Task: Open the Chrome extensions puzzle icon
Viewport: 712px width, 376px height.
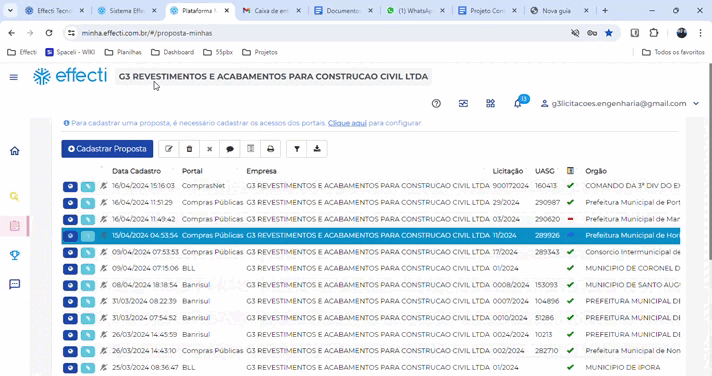Action: pos(654,33)
